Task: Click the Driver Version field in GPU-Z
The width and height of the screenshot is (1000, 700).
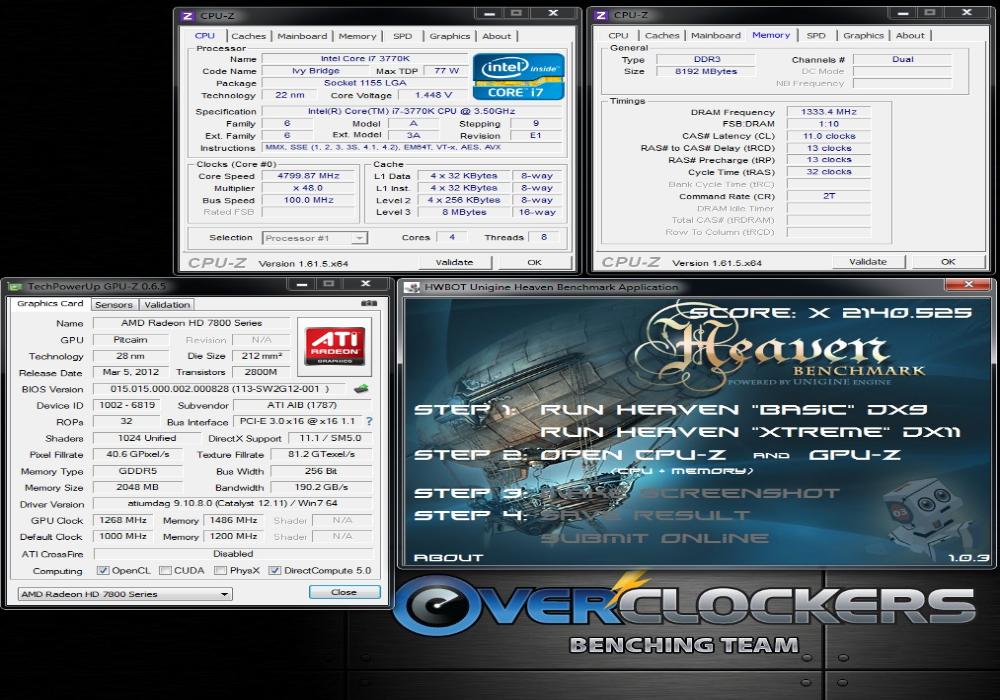Action: 233,504
